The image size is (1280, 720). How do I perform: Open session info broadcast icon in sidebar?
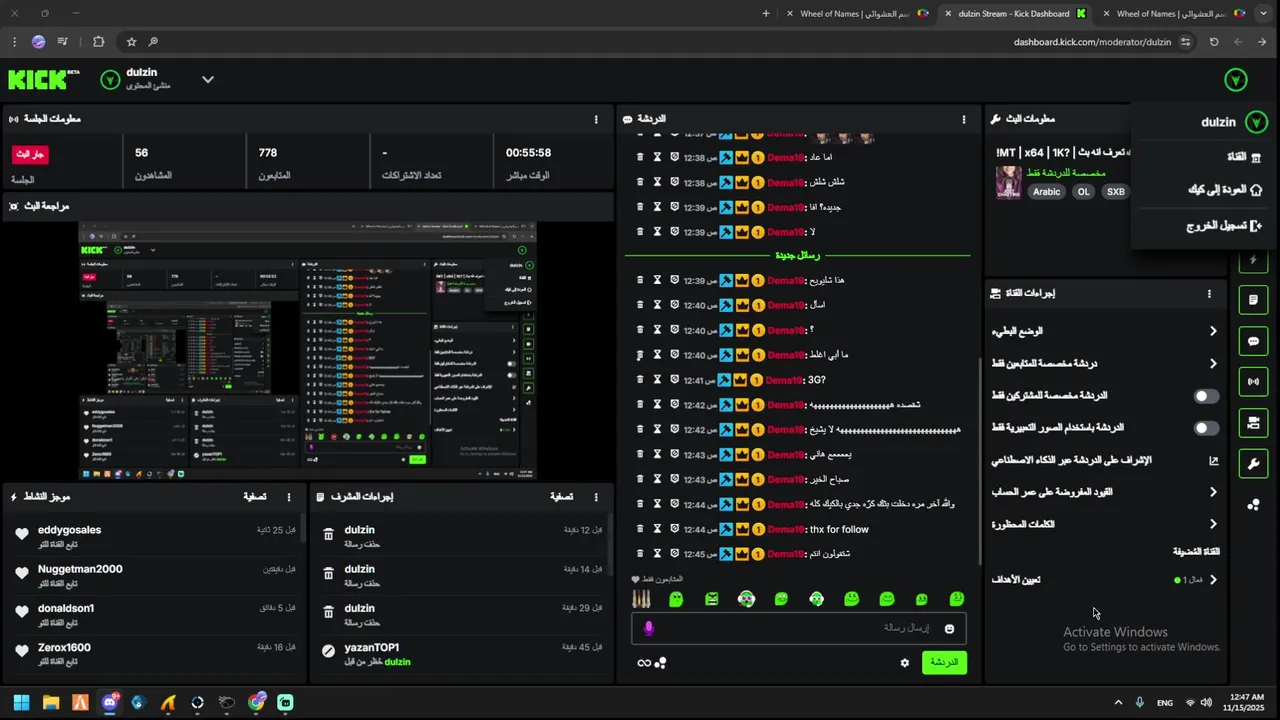[1253, 382]
